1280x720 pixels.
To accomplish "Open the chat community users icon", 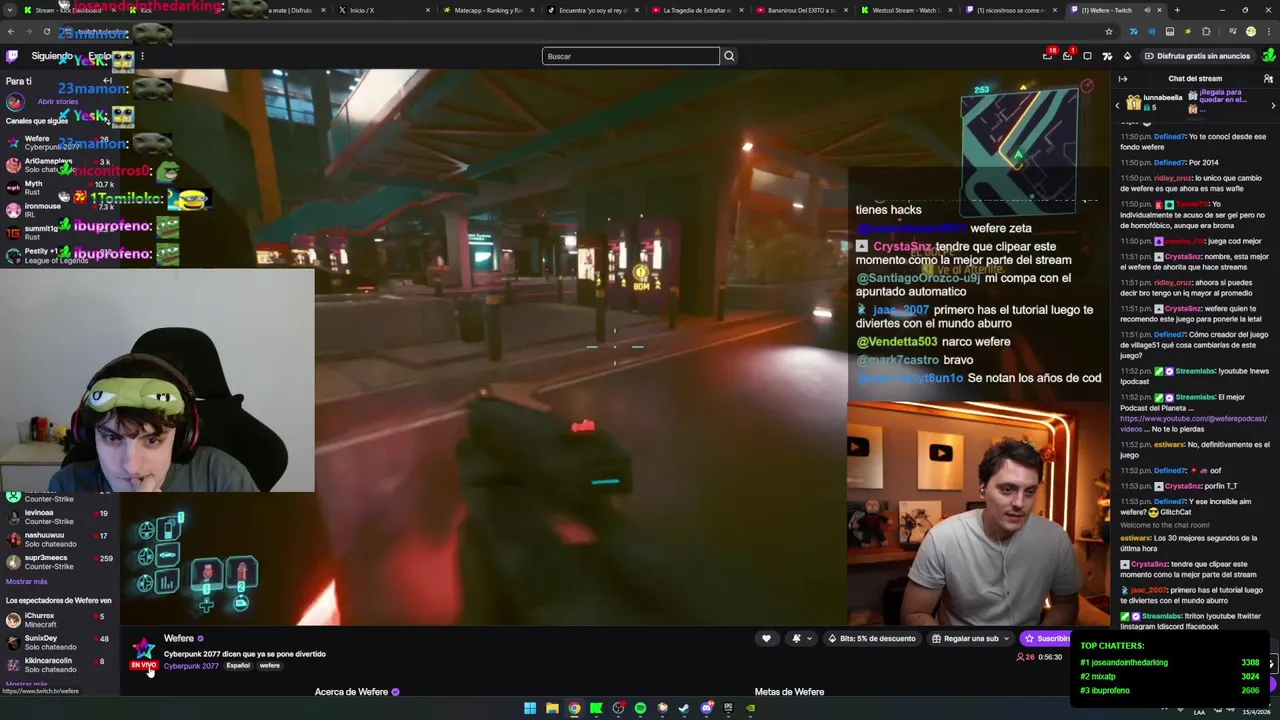I will (1268, 79).
